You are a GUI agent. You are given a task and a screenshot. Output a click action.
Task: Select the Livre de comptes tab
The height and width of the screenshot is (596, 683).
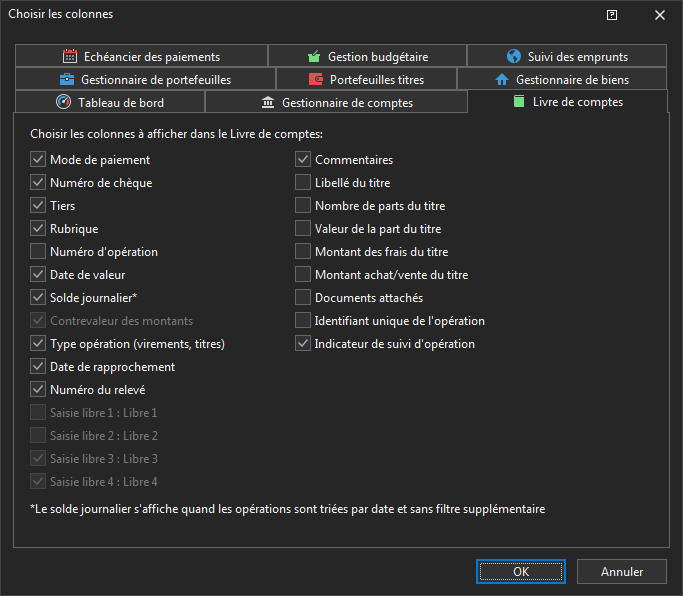click(568, 102)
